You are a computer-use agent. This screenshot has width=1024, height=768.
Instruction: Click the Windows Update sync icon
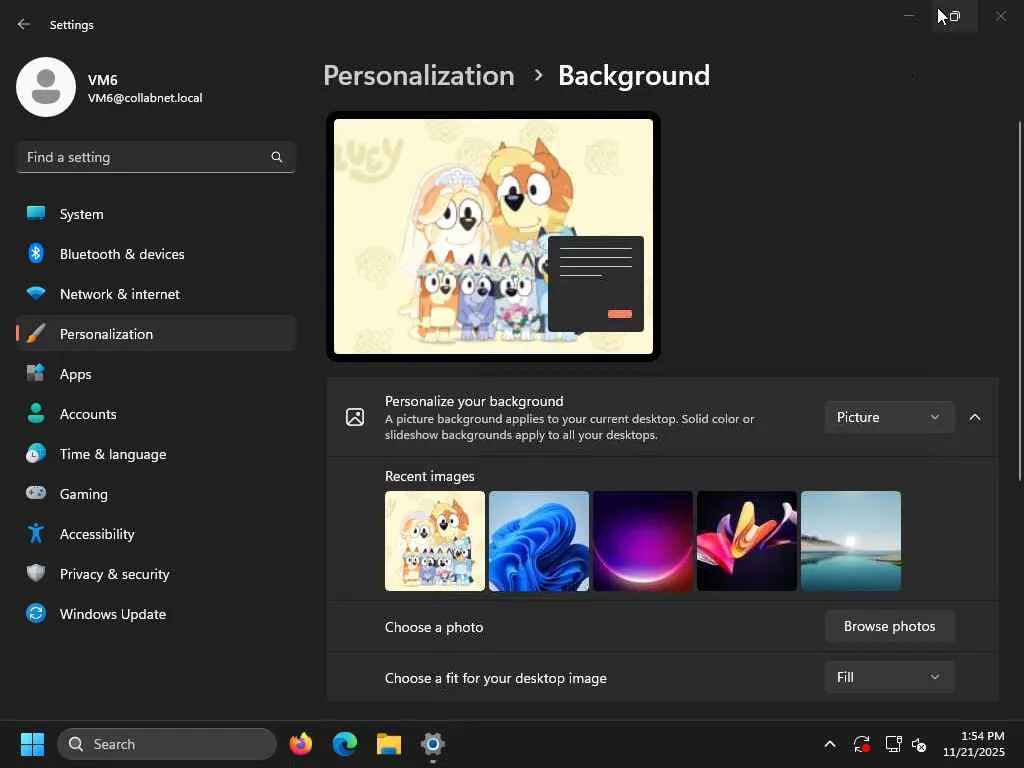click(36, 613)
